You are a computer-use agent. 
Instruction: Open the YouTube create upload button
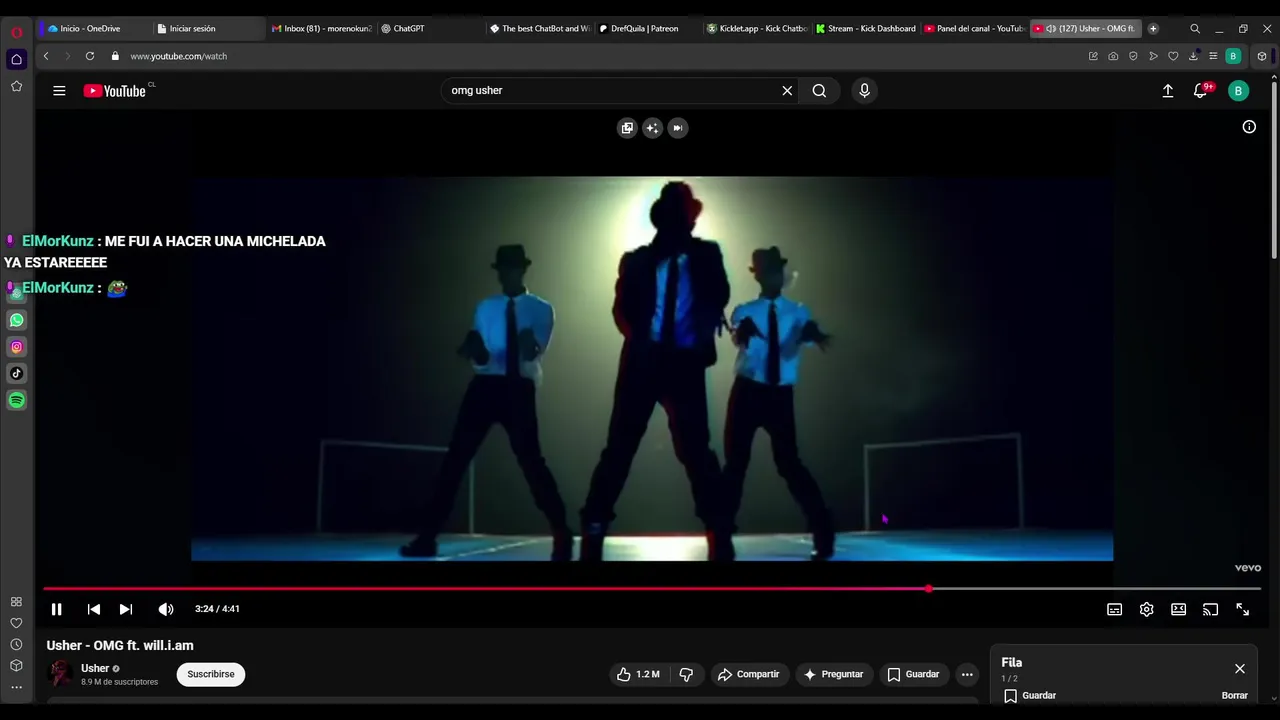click(x=1168, y=91)
